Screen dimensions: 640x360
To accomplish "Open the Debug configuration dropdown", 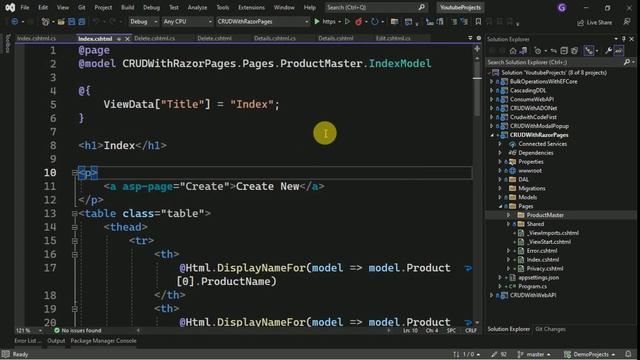I will 144,22.
